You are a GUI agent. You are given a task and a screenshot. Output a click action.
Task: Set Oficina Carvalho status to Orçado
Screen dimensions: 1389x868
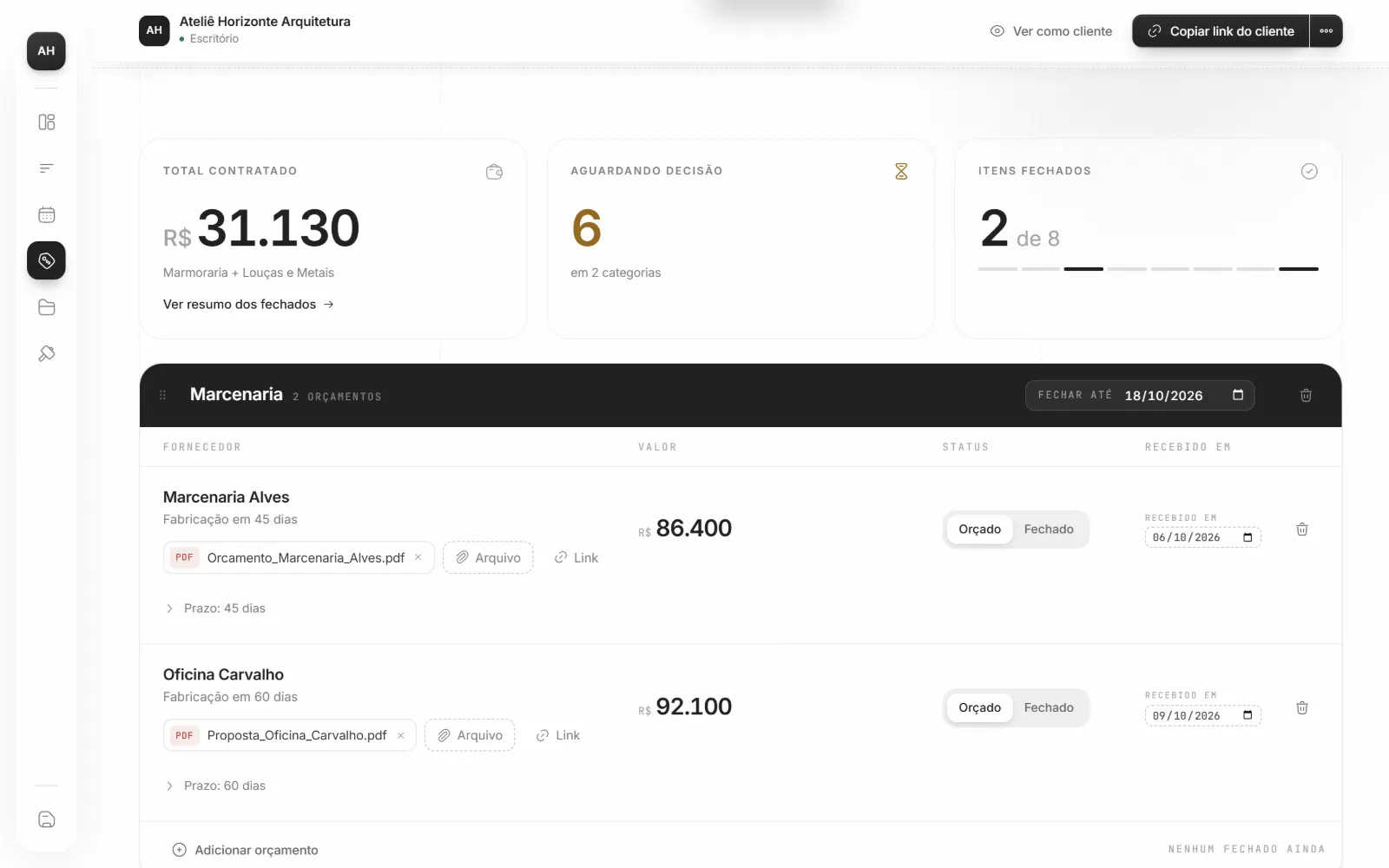coord(979,708)
